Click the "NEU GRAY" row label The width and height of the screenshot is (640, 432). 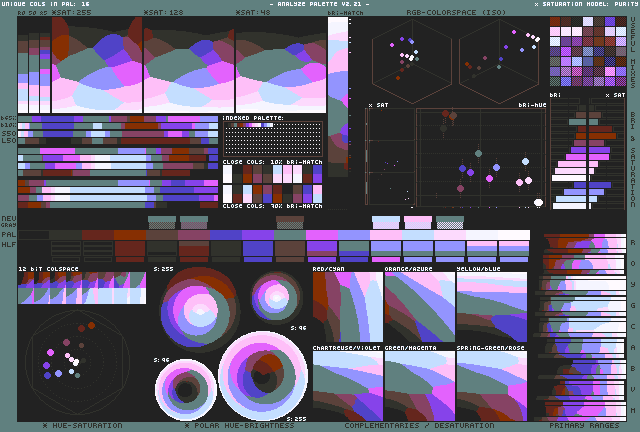(x=9, y=222)
